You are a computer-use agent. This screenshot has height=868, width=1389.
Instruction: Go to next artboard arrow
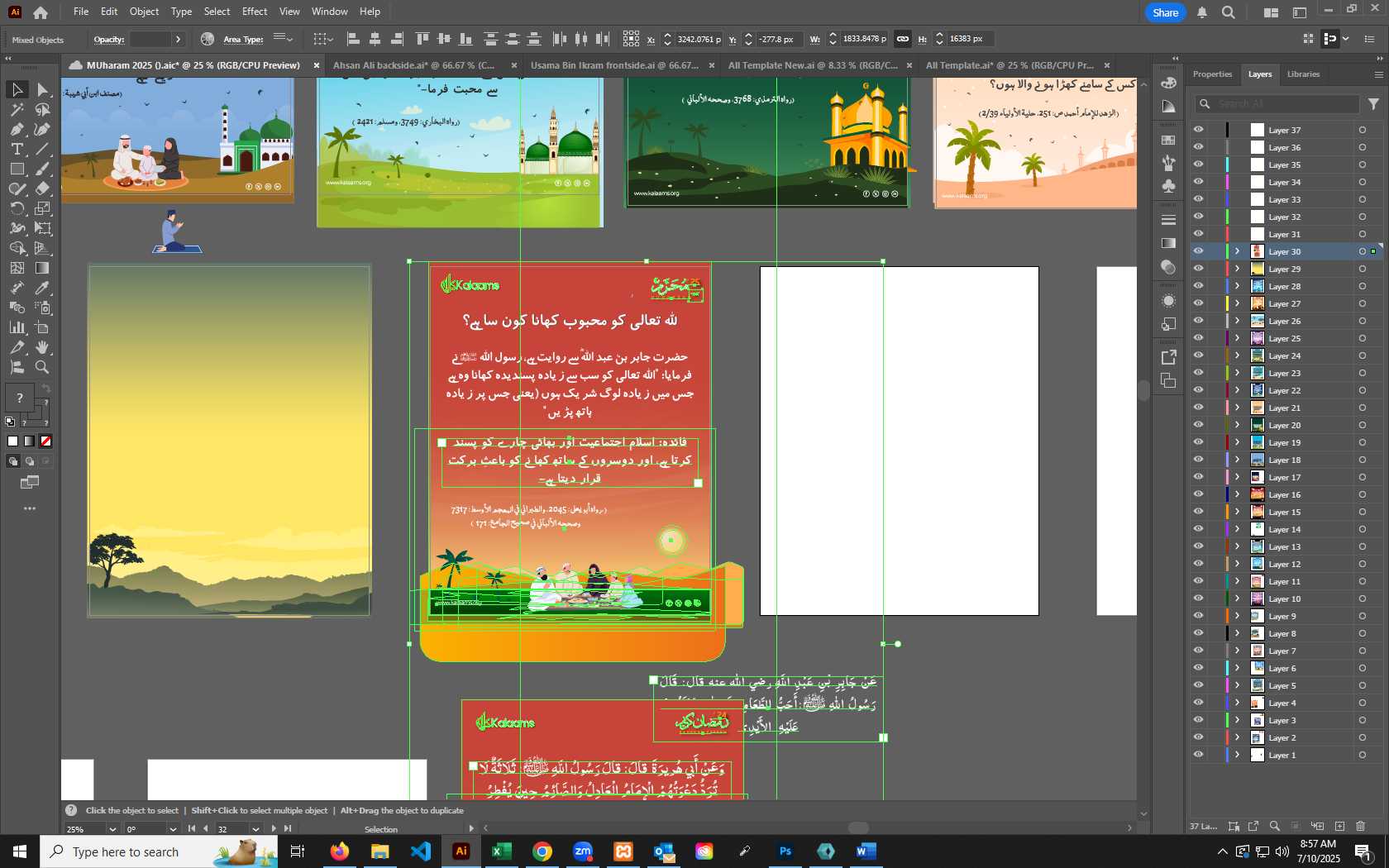click(274, 829)
